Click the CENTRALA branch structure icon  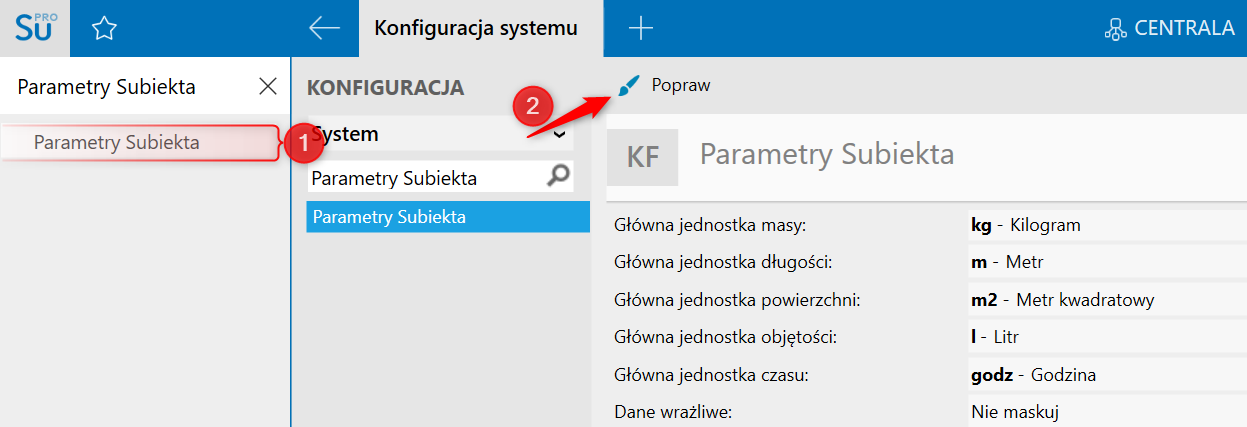click(x=1115, y=29)
